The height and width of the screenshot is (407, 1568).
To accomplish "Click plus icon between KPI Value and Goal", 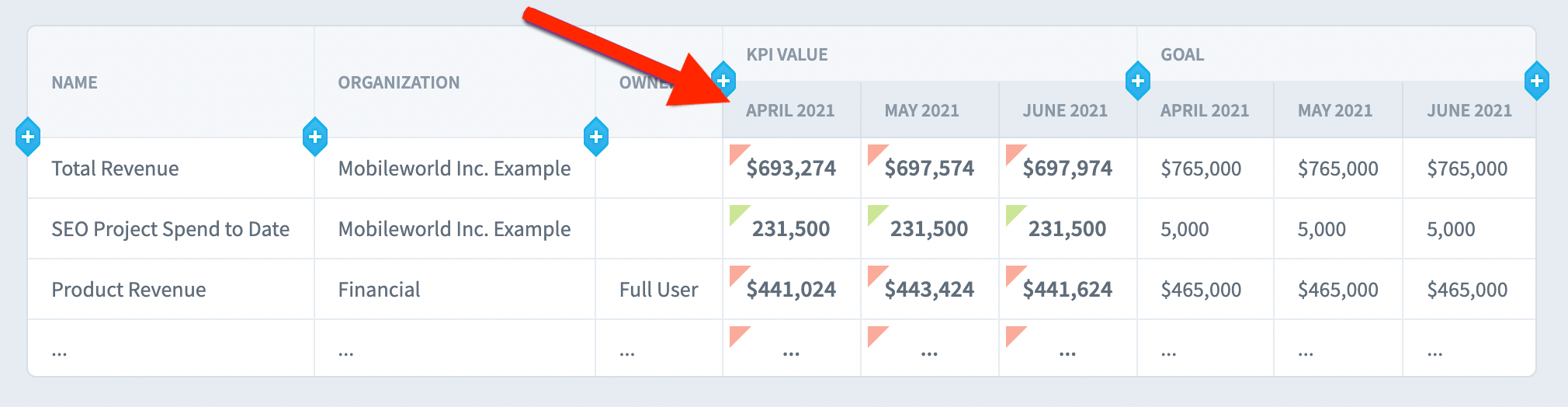I will click(1137, 81).
